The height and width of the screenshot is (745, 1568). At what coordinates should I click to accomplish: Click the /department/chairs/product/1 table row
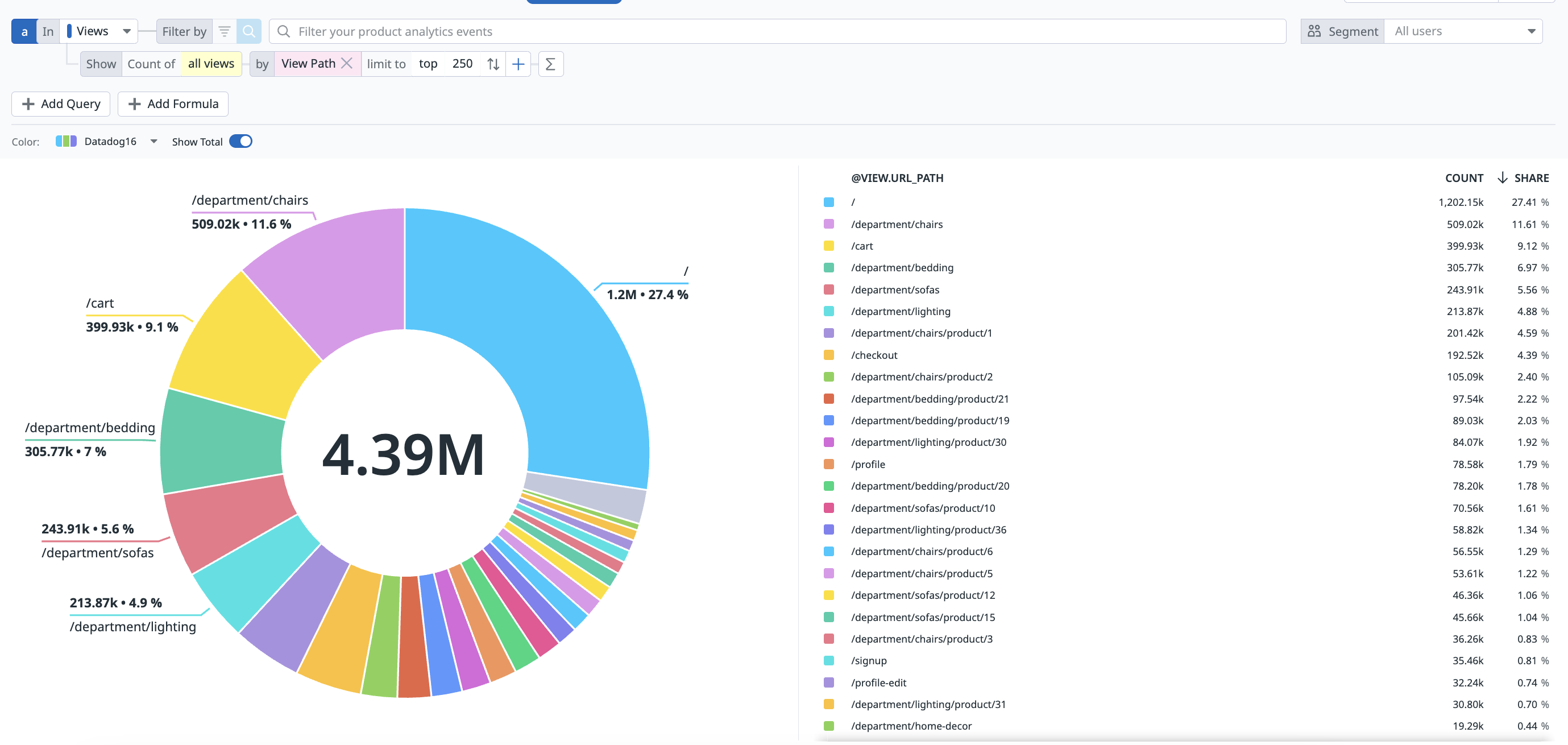[x=1185, y=333]
